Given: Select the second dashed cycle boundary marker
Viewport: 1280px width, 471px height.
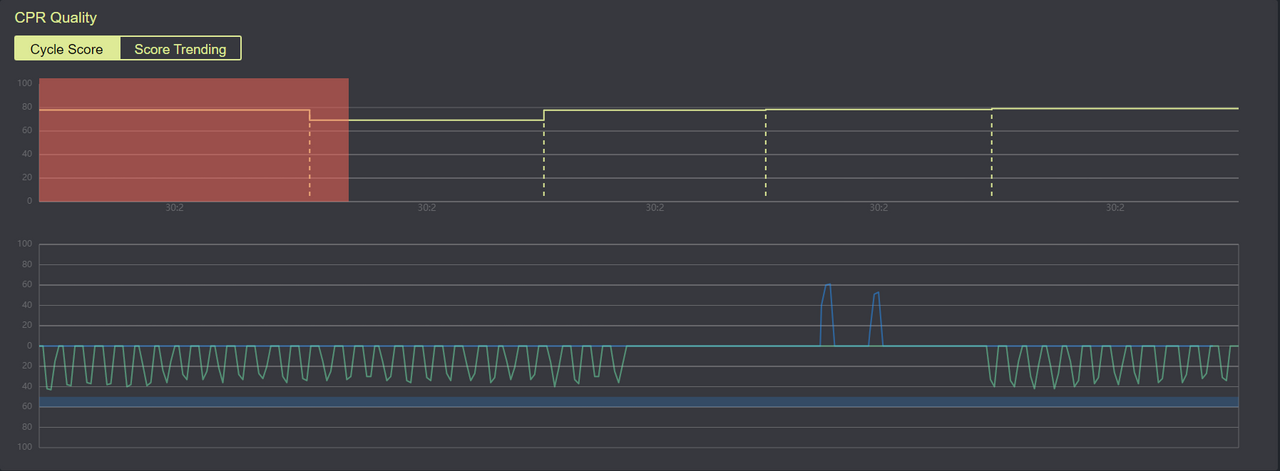Looking at the screenshot, I should 544,160.
